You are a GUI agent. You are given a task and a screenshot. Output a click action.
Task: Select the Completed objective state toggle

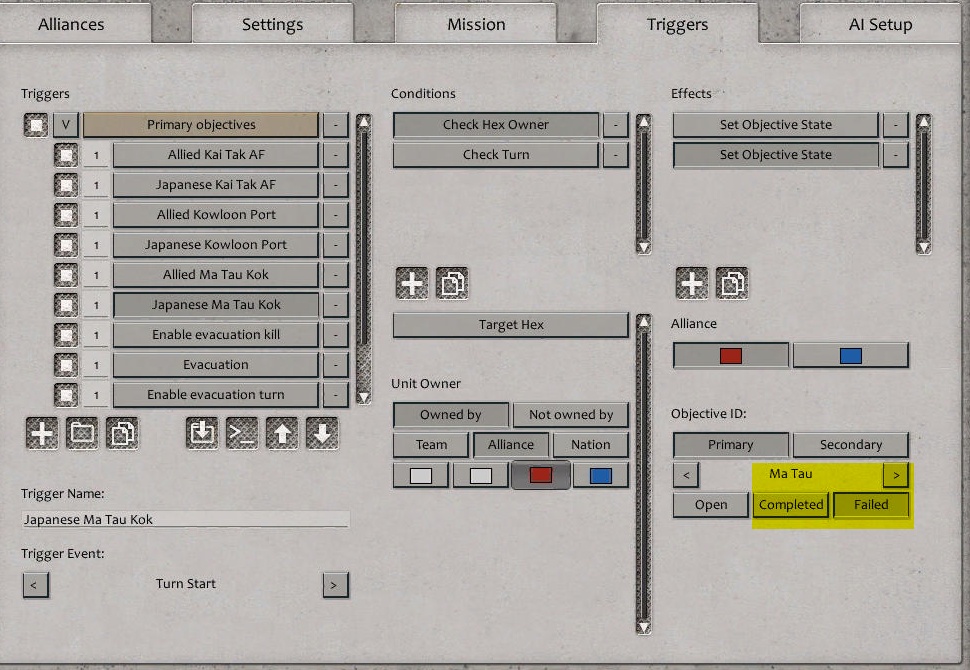click(790, 505)
